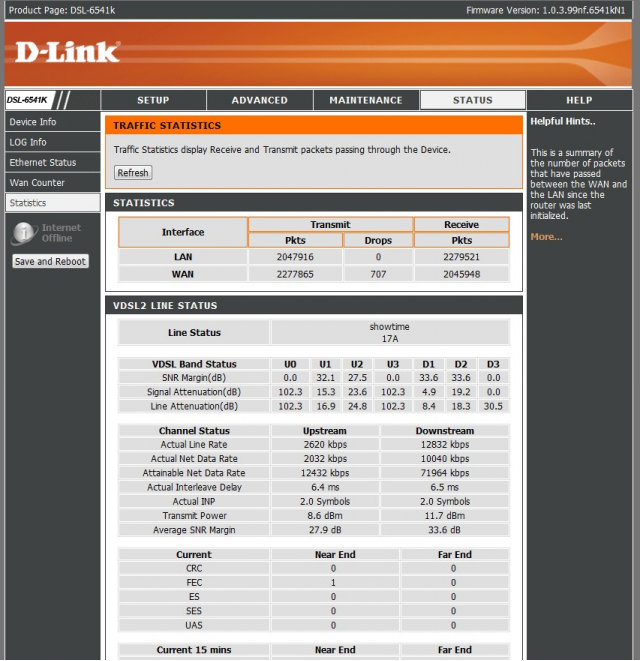Open the ADVANCED tab
This screenshot has height=661, width=640.
[x=260, y=100]
